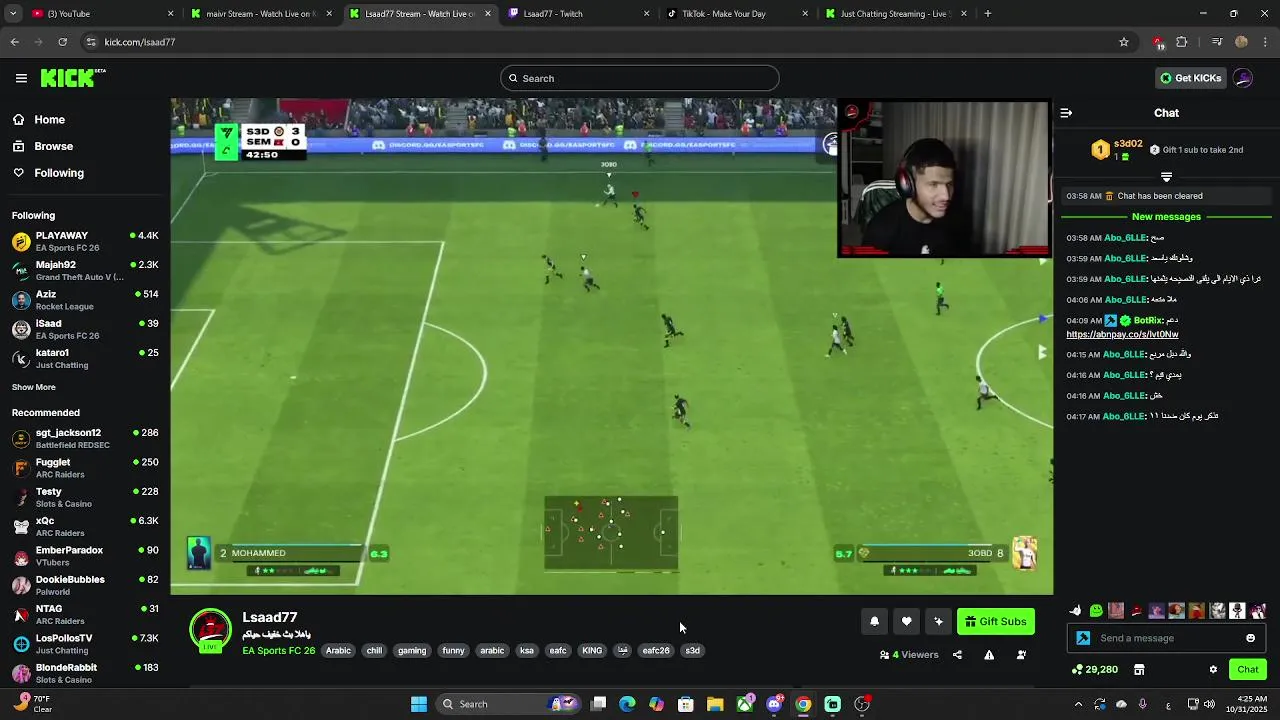Reload the page

point(62,42)
